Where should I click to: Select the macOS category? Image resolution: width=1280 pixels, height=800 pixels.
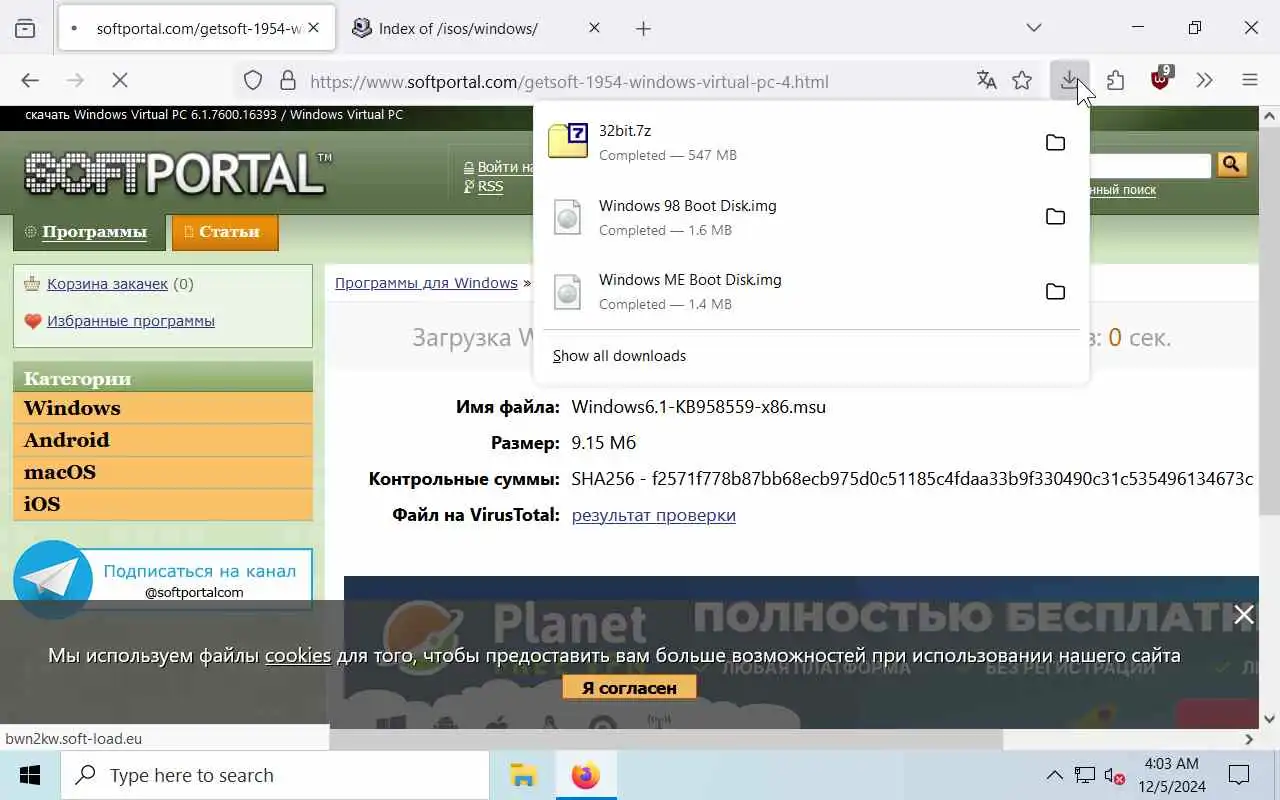pos(163,472)
